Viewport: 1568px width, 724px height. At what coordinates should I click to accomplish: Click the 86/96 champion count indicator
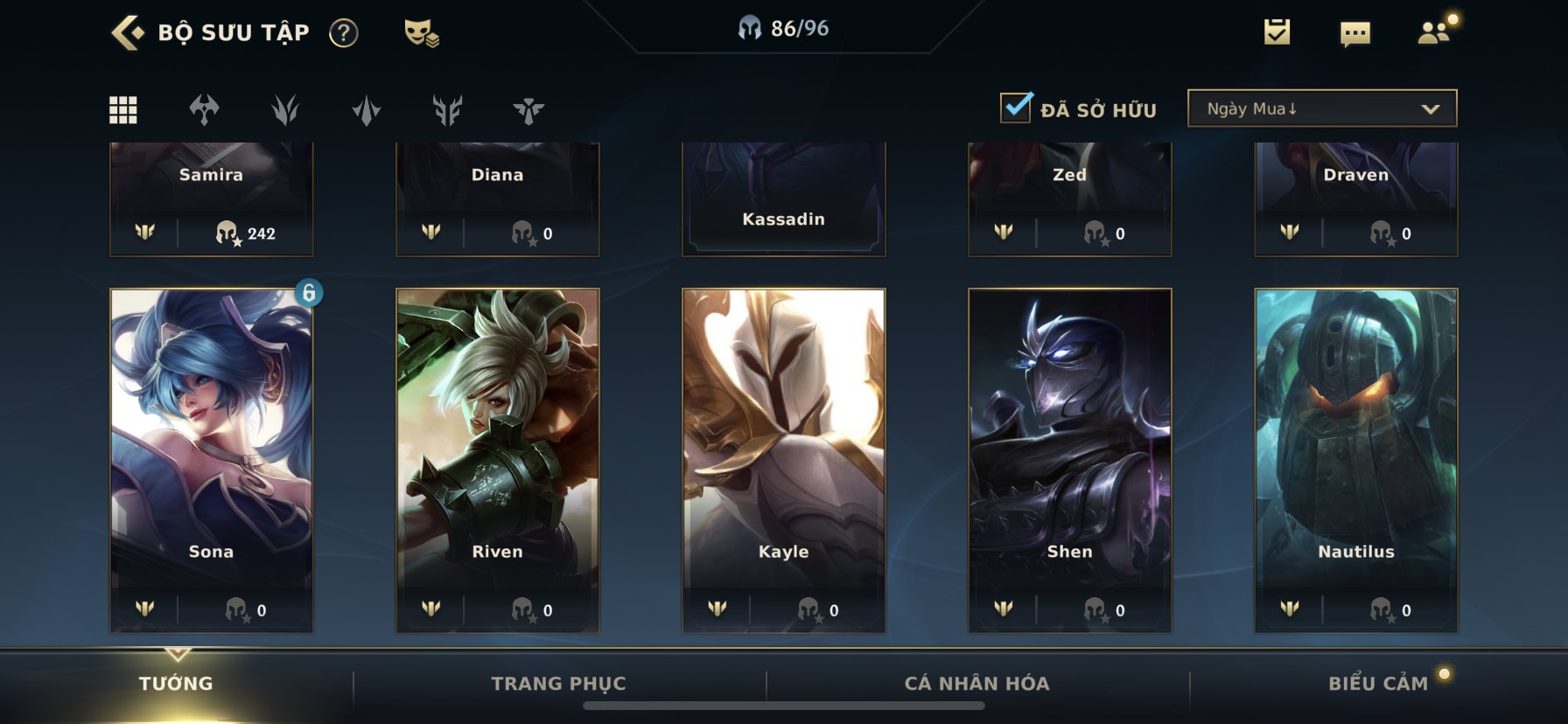783,28
